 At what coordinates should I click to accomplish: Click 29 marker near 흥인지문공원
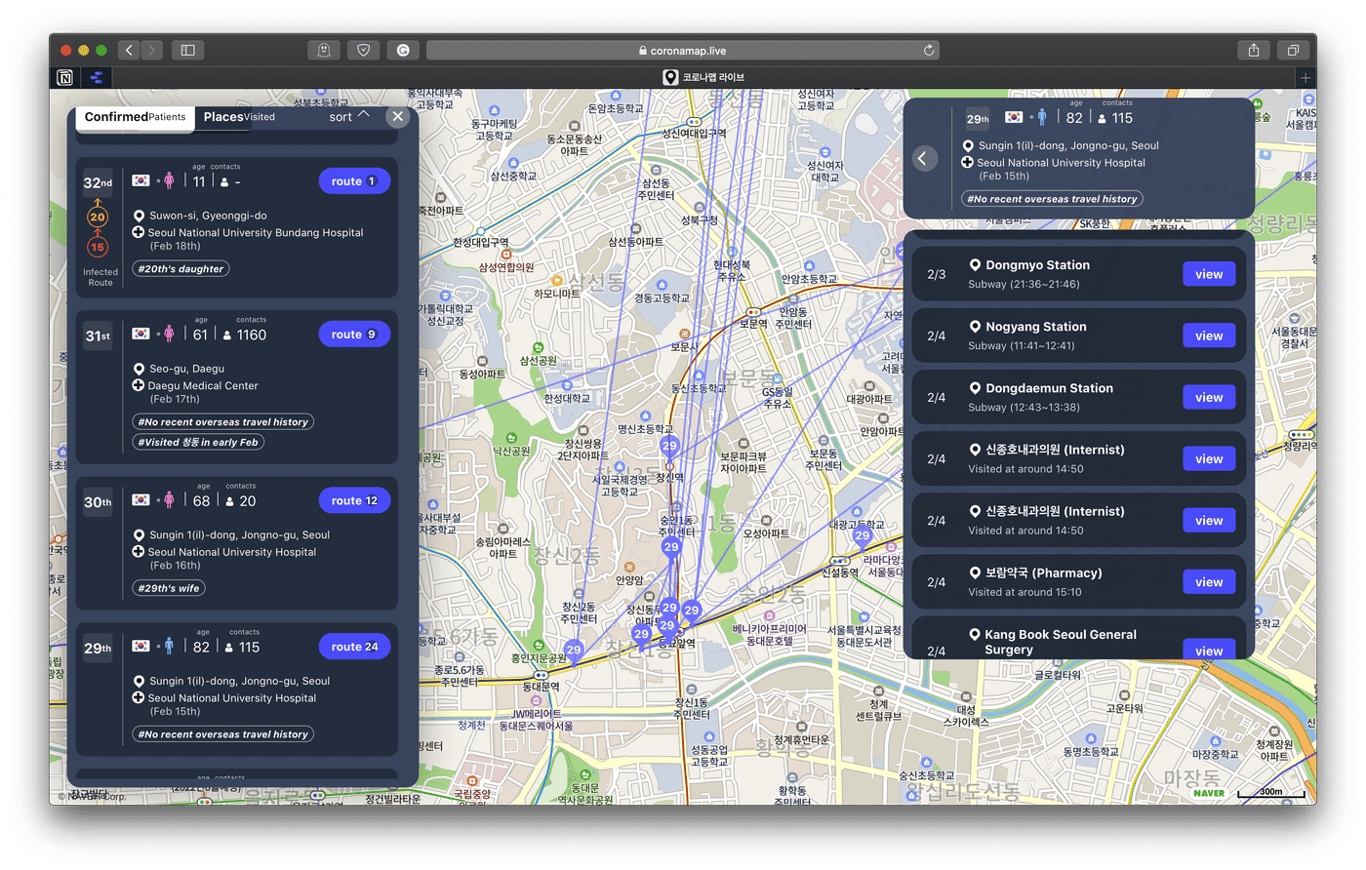(573, 651)
